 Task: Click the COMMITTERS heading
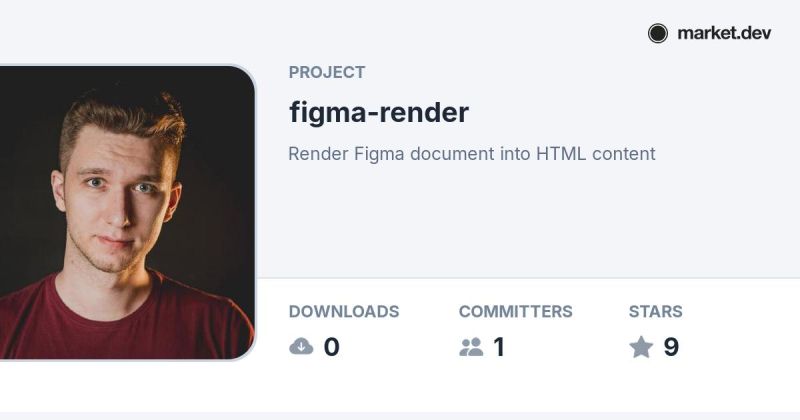[516, 311]
